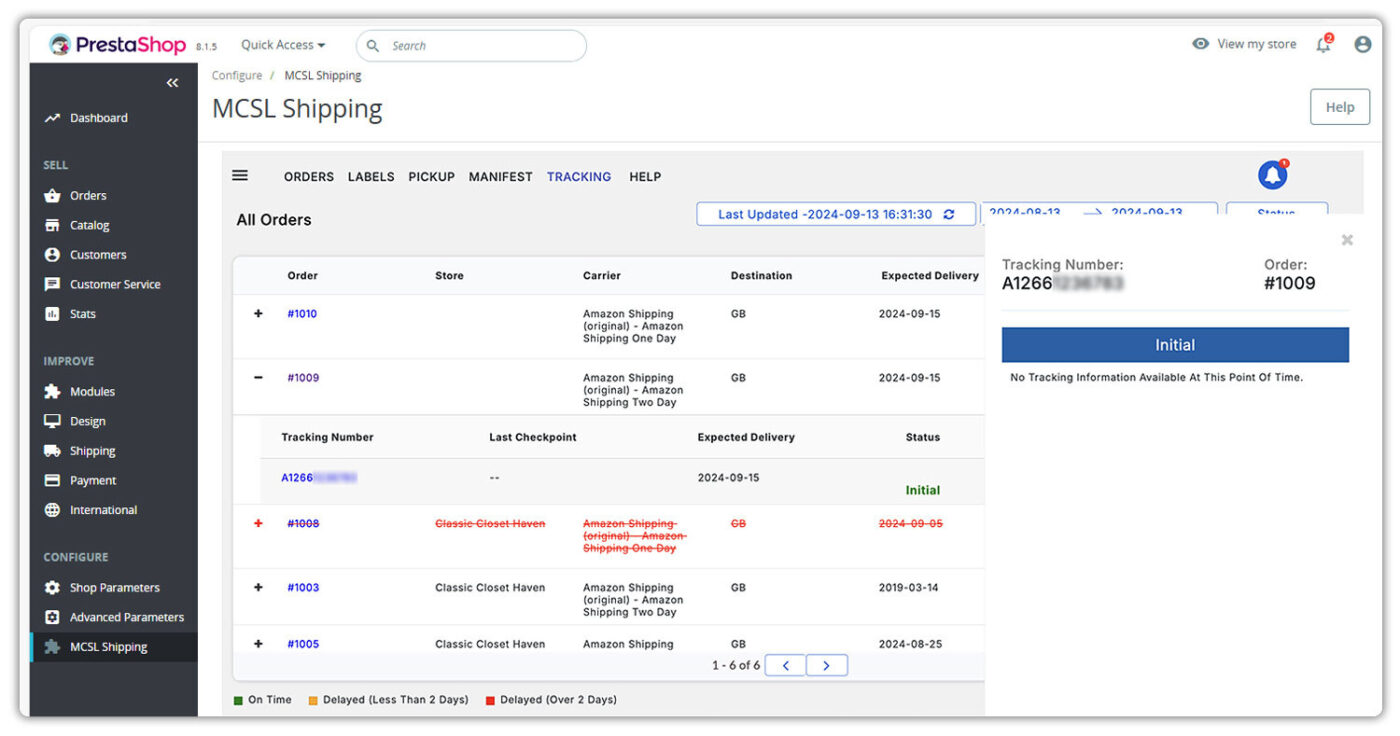Click the Order column header
This screenshot has width=1400, height=736.
(302, 276)
